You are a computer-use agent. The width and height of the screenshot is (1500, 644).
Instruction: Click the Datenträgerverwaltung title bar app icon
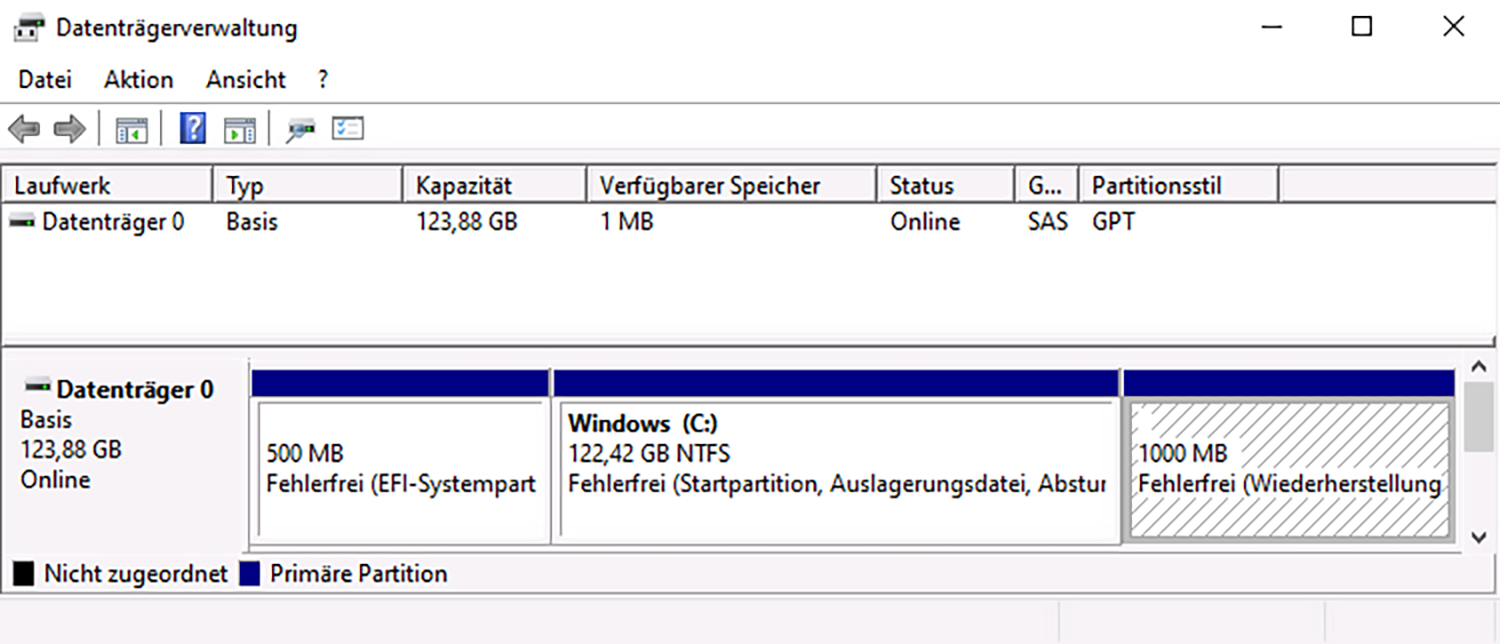tap(29, 28)
